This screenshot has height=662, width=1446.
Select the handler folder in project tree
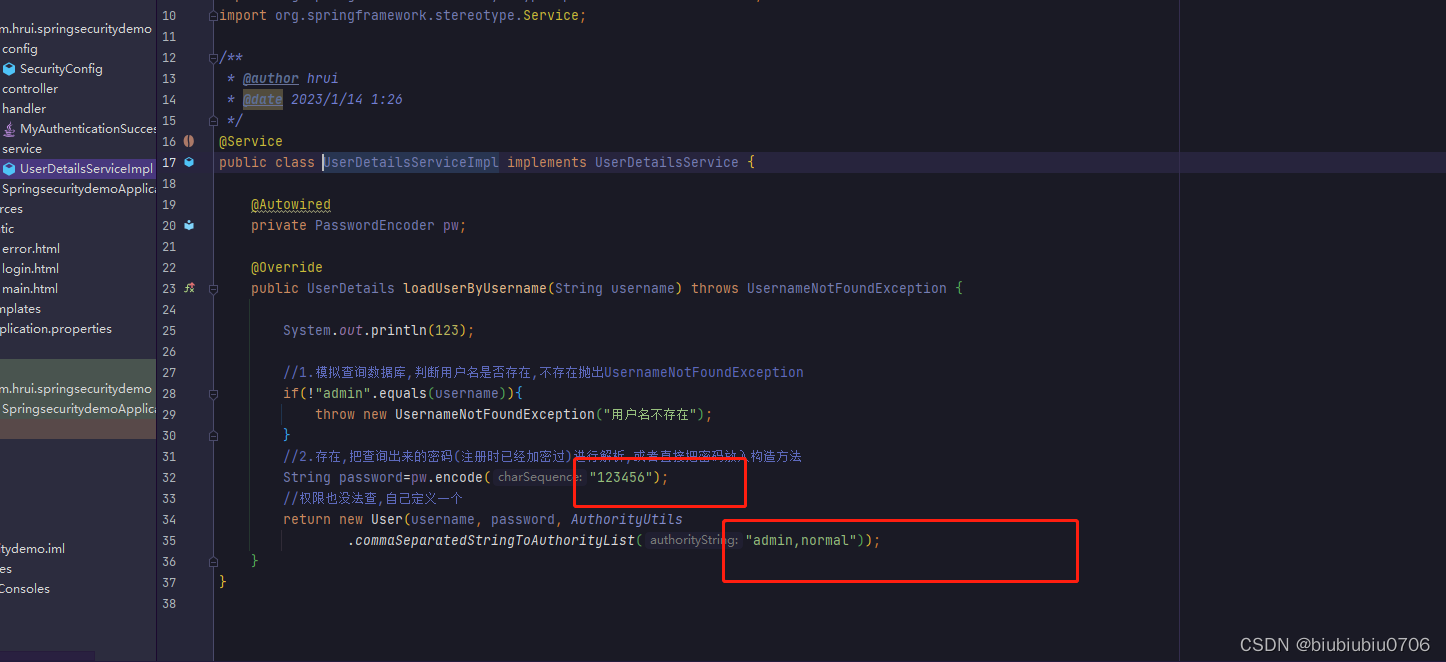coord(24,108)
